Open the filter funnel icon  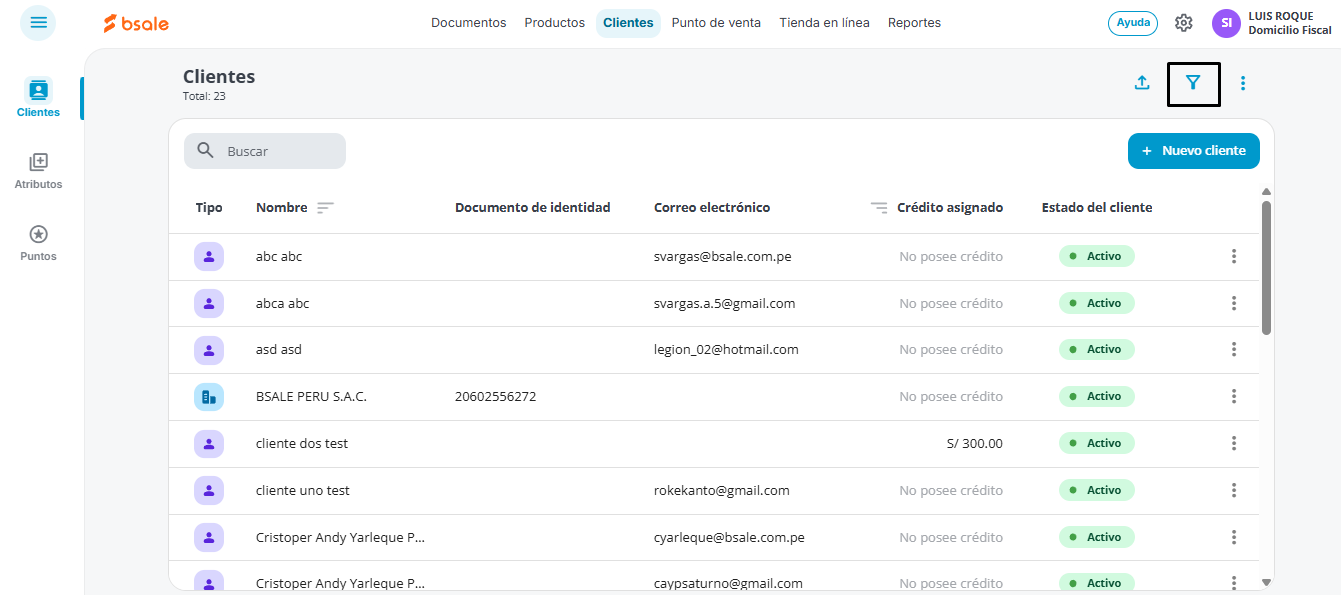(x=1193, y=83)
